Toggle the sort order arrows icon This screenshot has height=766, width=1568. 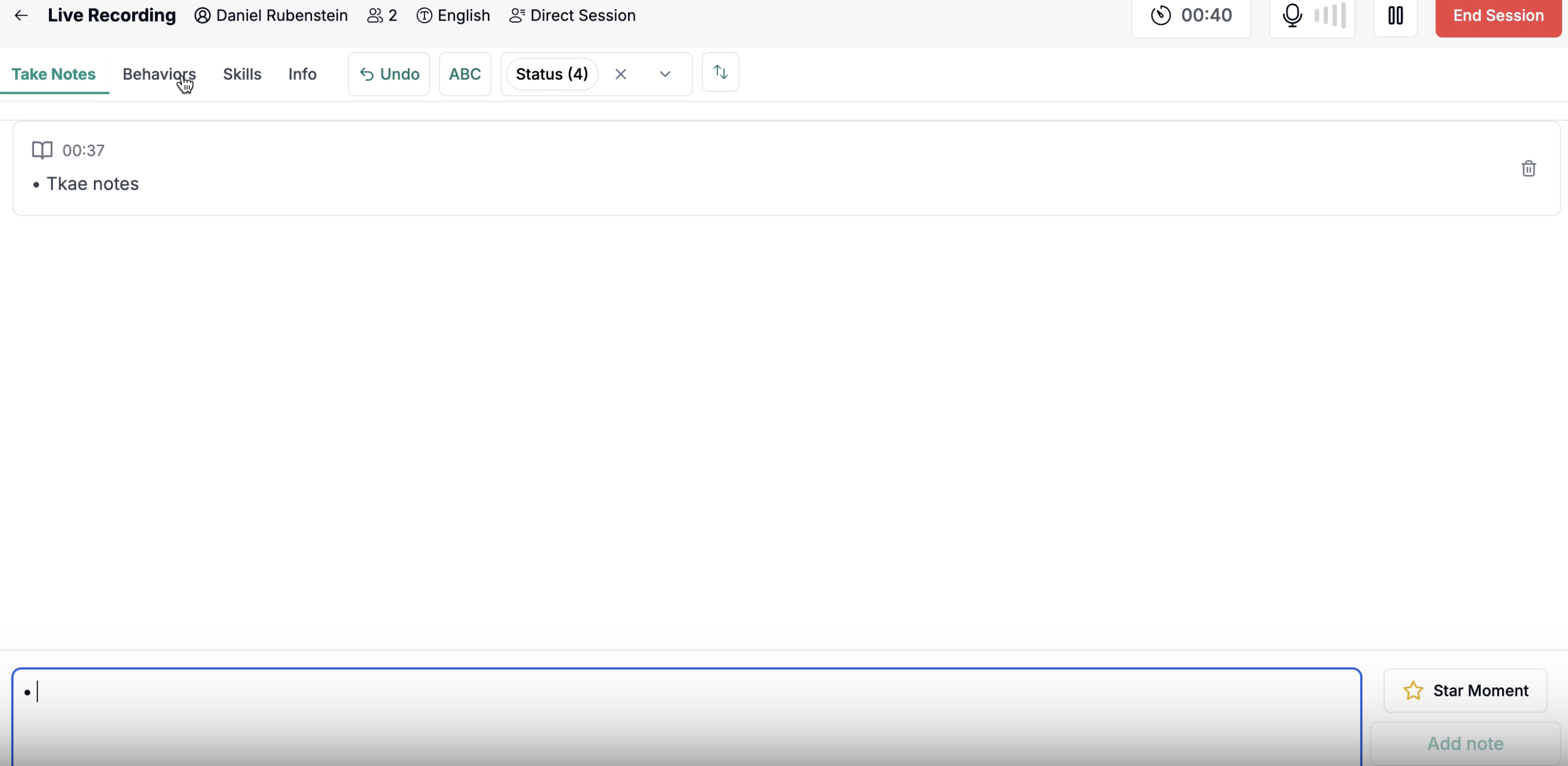pyautogui.click(x=721, y=72)
